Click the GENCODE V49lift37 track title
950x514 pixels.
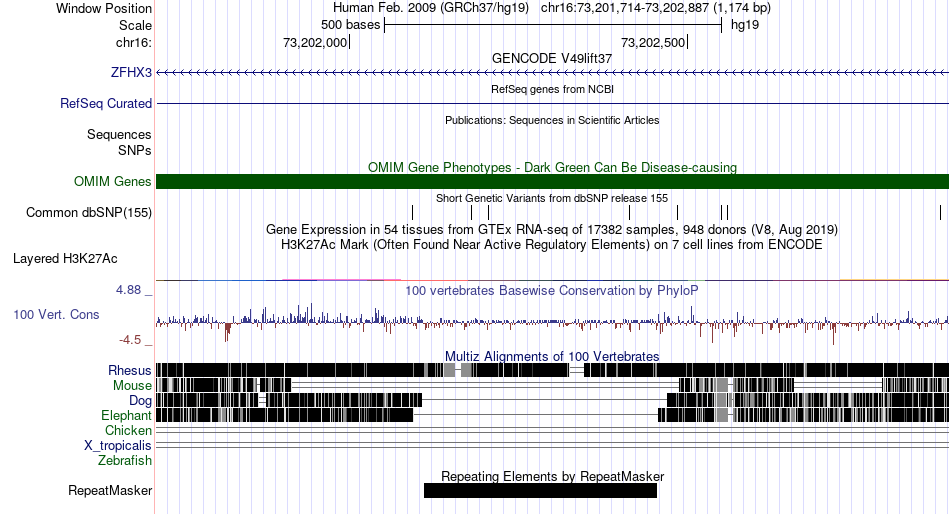click(552, 58)
